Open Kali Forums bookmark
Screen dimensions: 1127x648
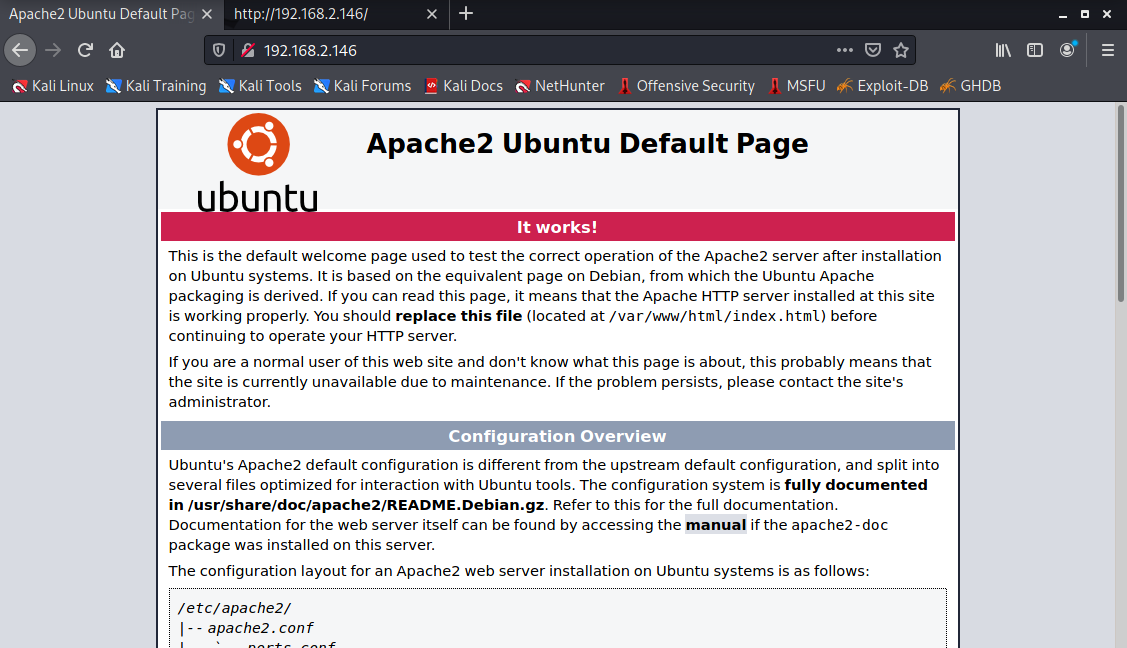pos(362,86)
